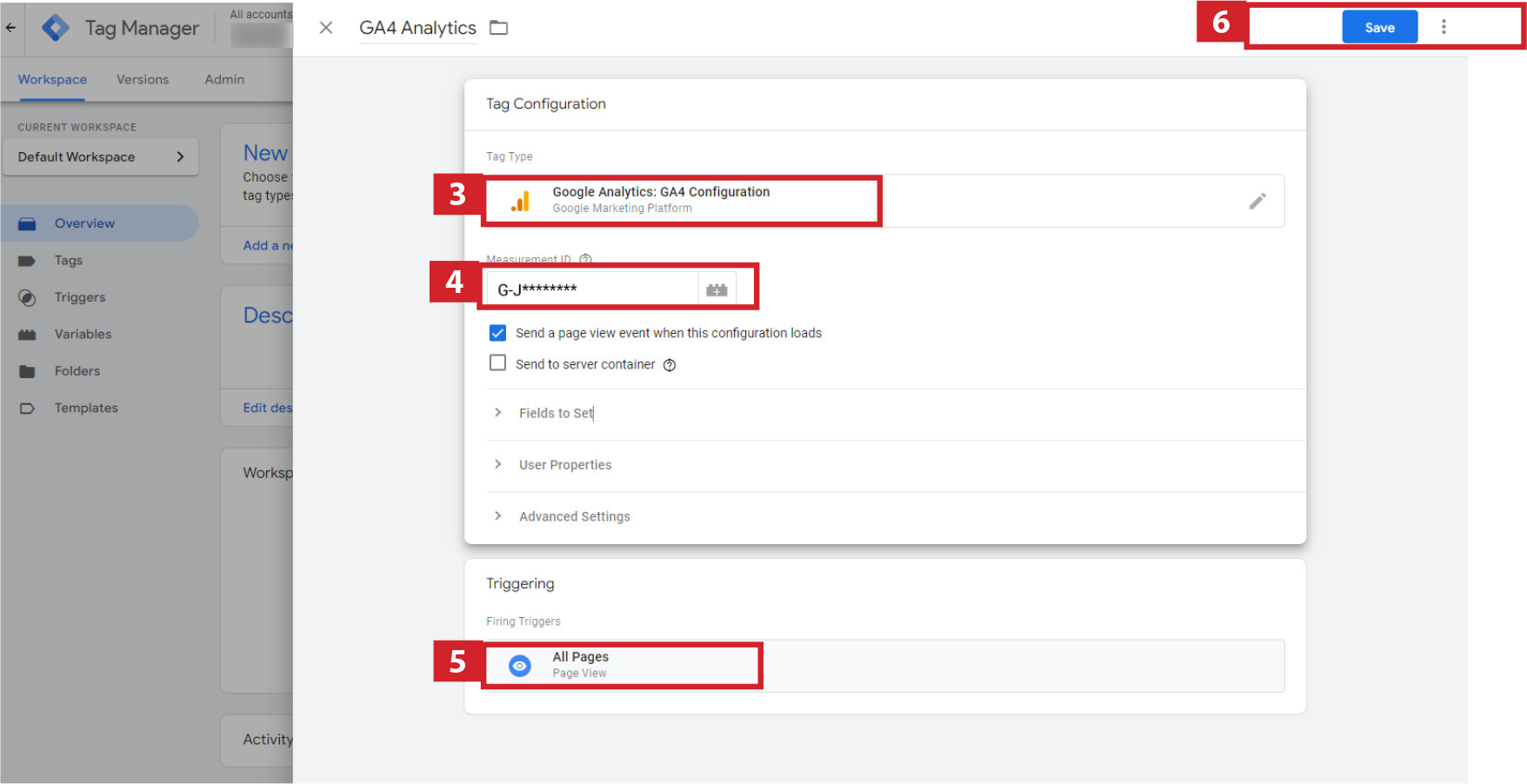Click the Templates tag-outline icon in sidebar

click(27, 409)
